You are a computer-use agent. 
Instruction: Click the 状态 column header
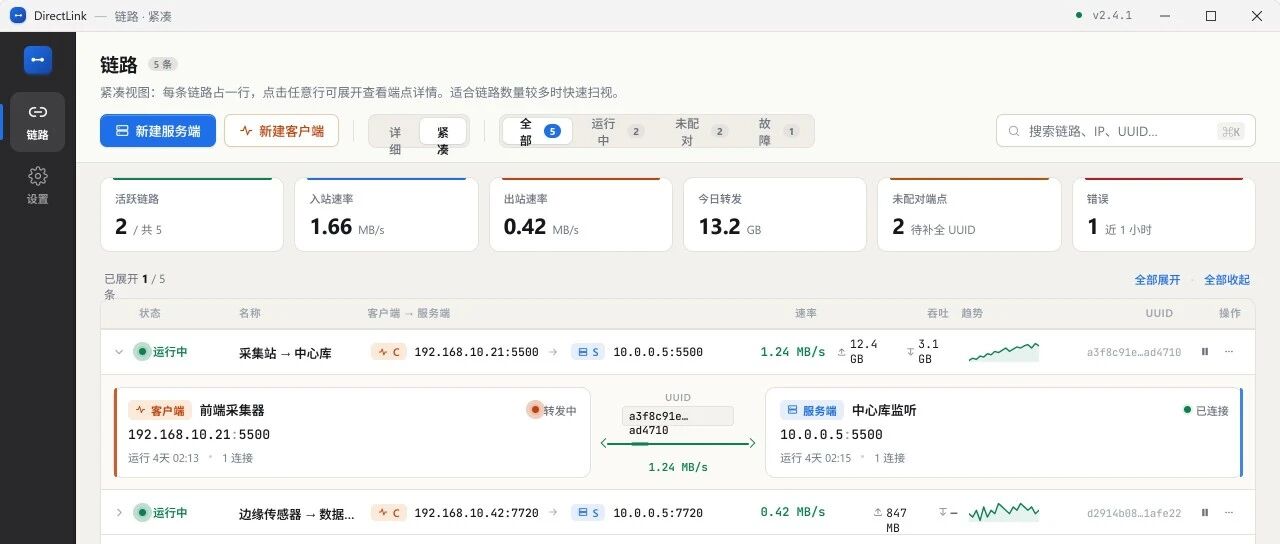click(150, 313)
